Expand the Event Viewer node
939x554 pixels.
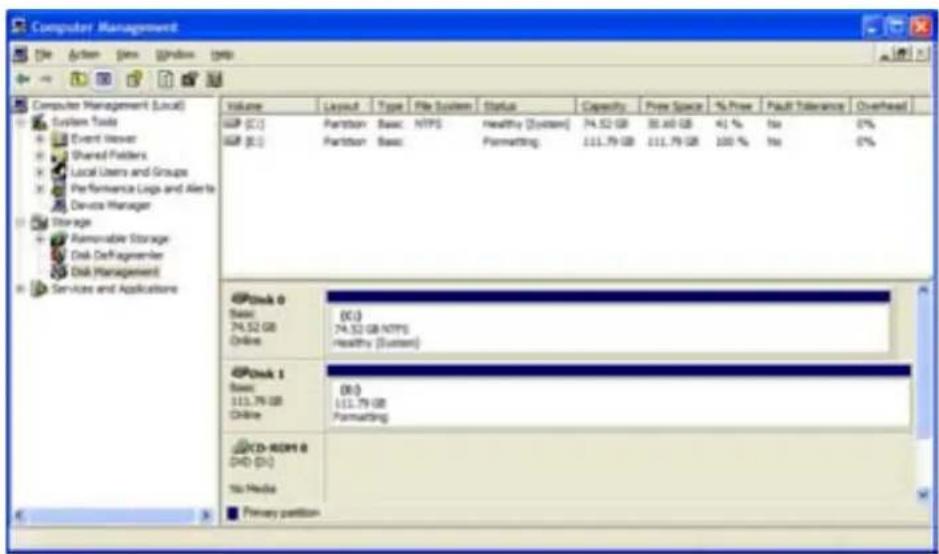click(x=40, y=139)
